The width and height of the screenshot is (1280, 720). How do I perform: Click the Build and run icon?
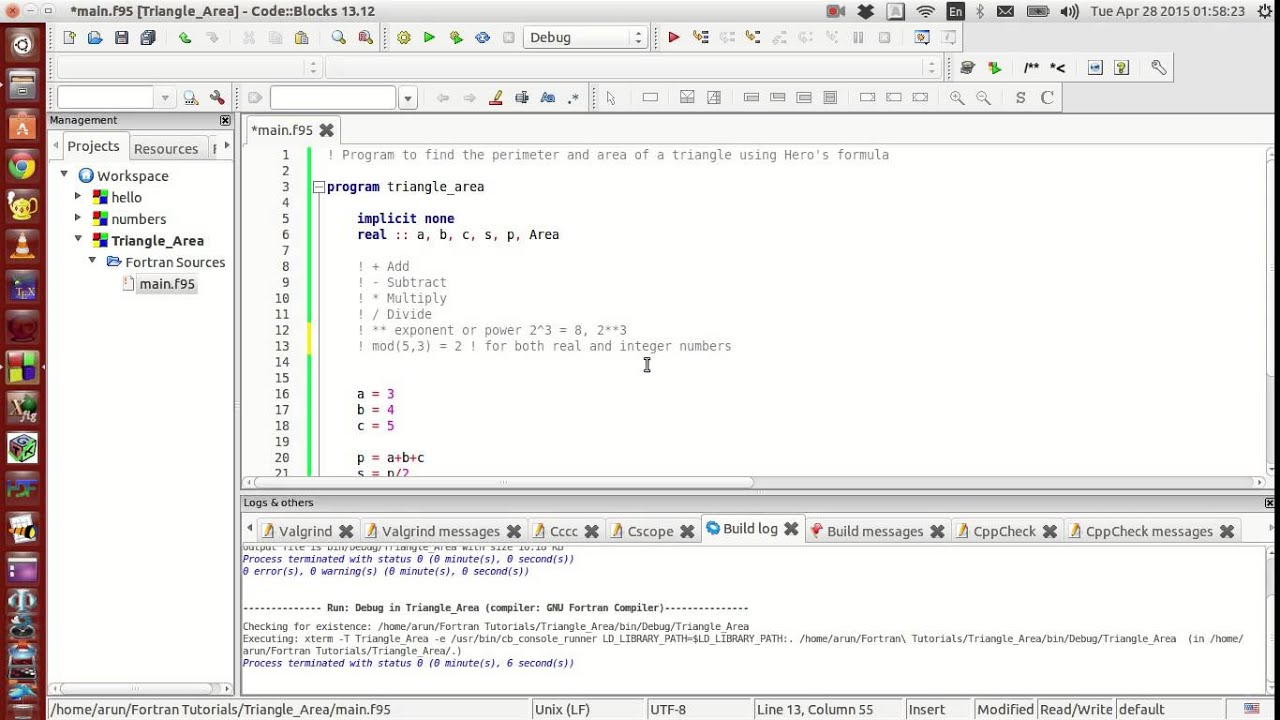[x=456, y=37]
